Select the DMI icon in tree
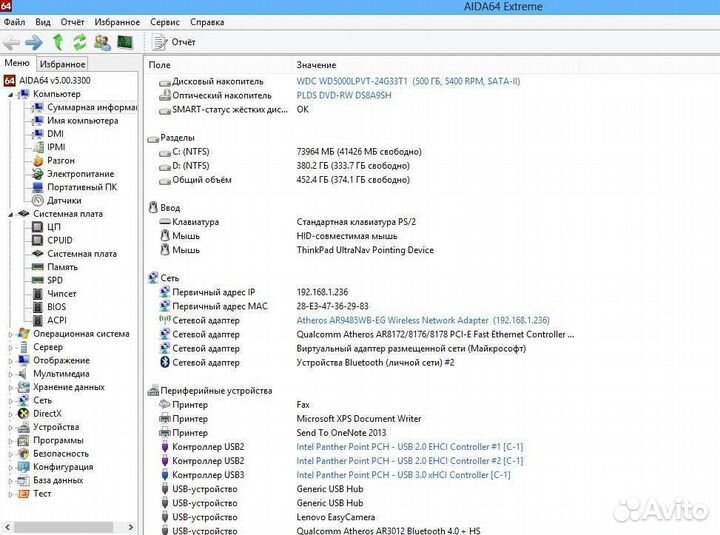The image size is (720, 535). click(x=38, y=134)
